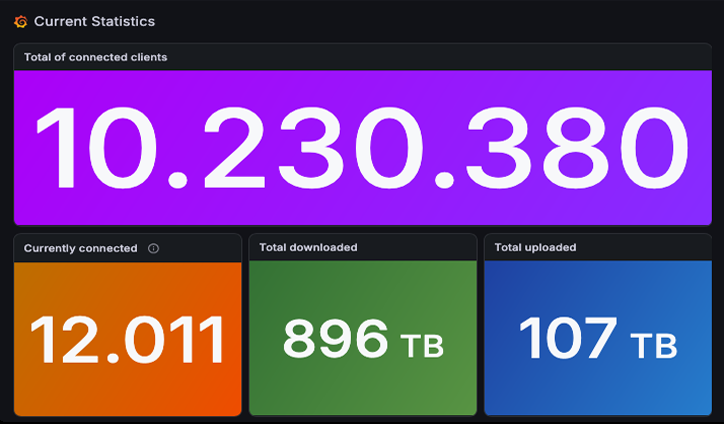Select the Currently connected panel title

coord(81,248)
